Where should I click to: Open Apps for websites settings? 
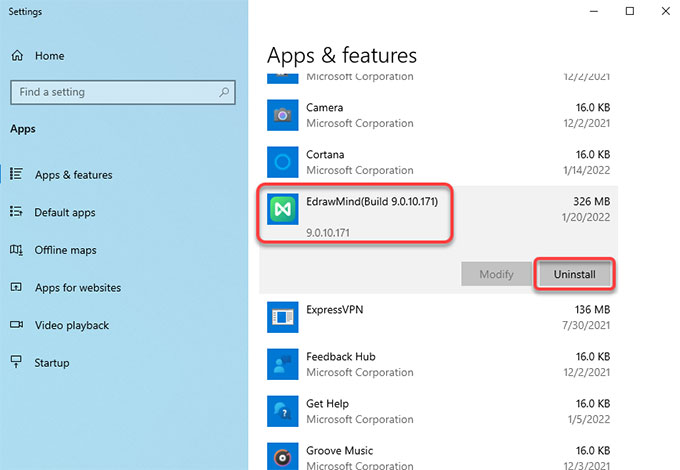tap(78, 287)
